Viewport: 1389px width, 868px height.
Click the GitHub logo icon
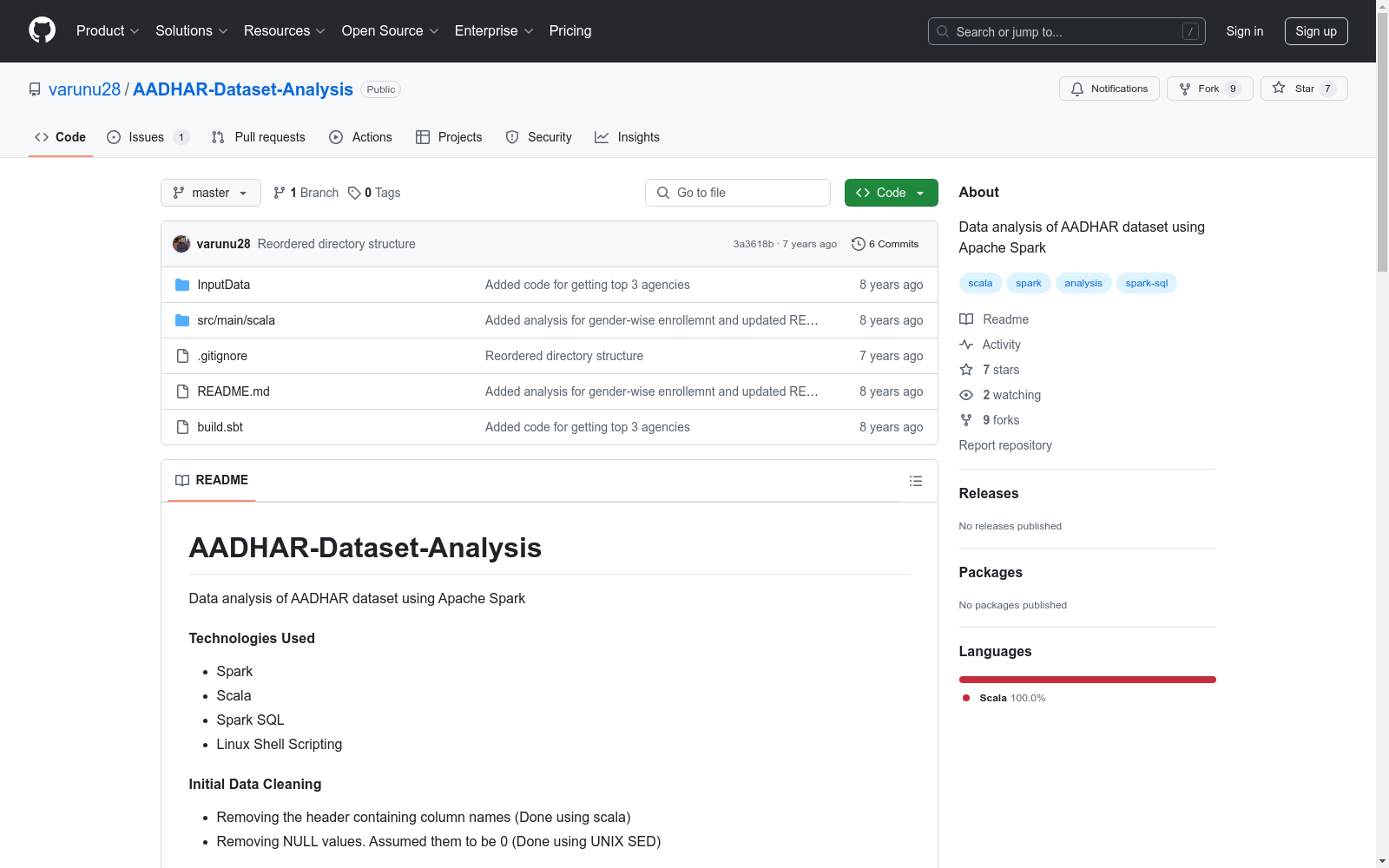click(x=42, y=30)
